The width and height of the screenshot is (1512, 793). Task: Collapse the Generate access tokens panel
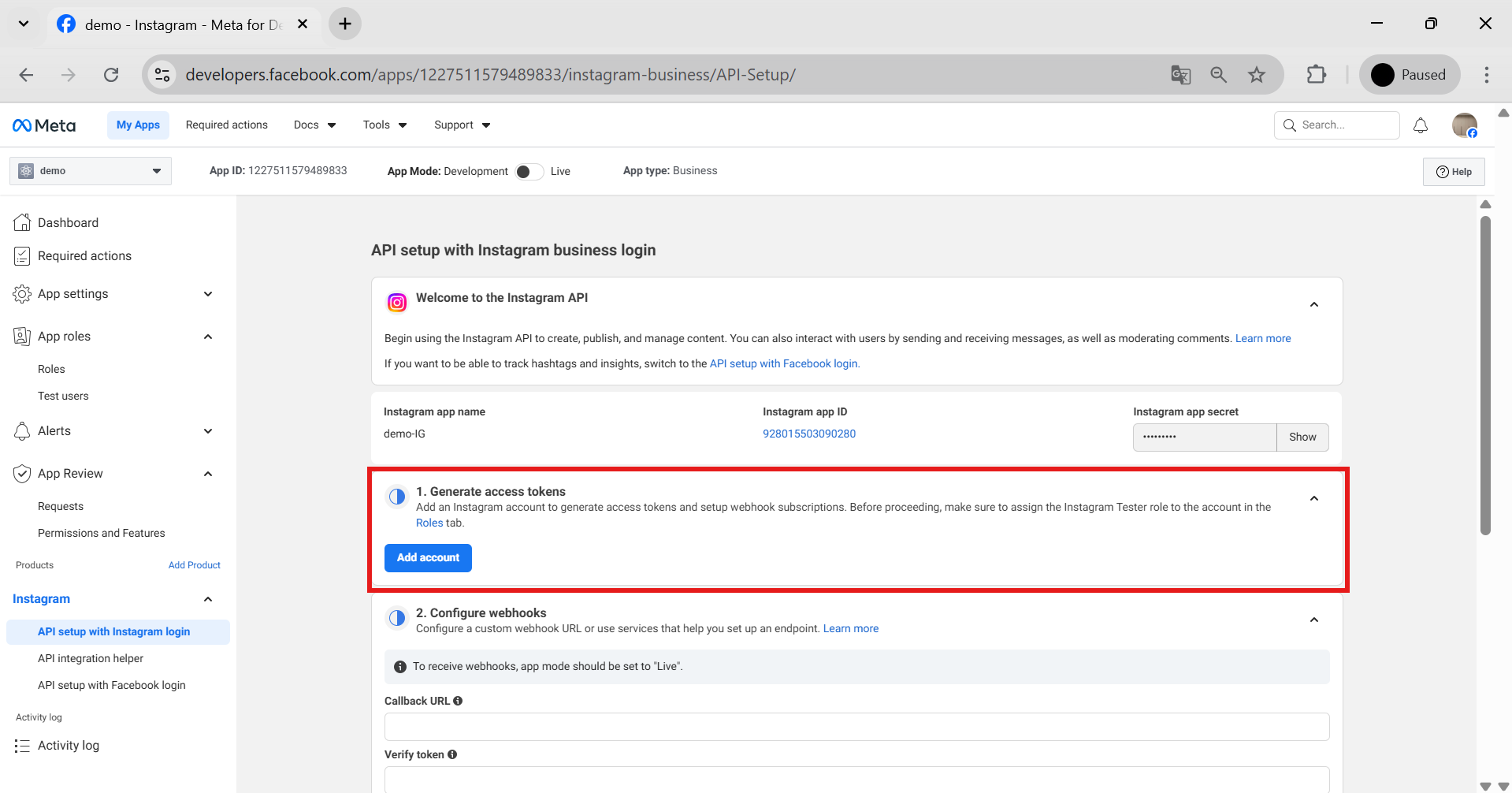[x=1314, y=498]
